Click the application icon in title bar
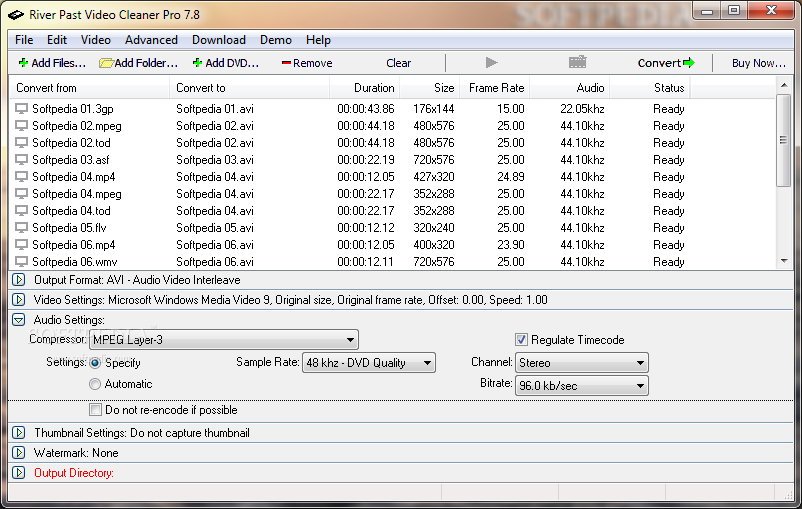Image resolution: width=802 pixels, height=509 pixels. [16, 14]
